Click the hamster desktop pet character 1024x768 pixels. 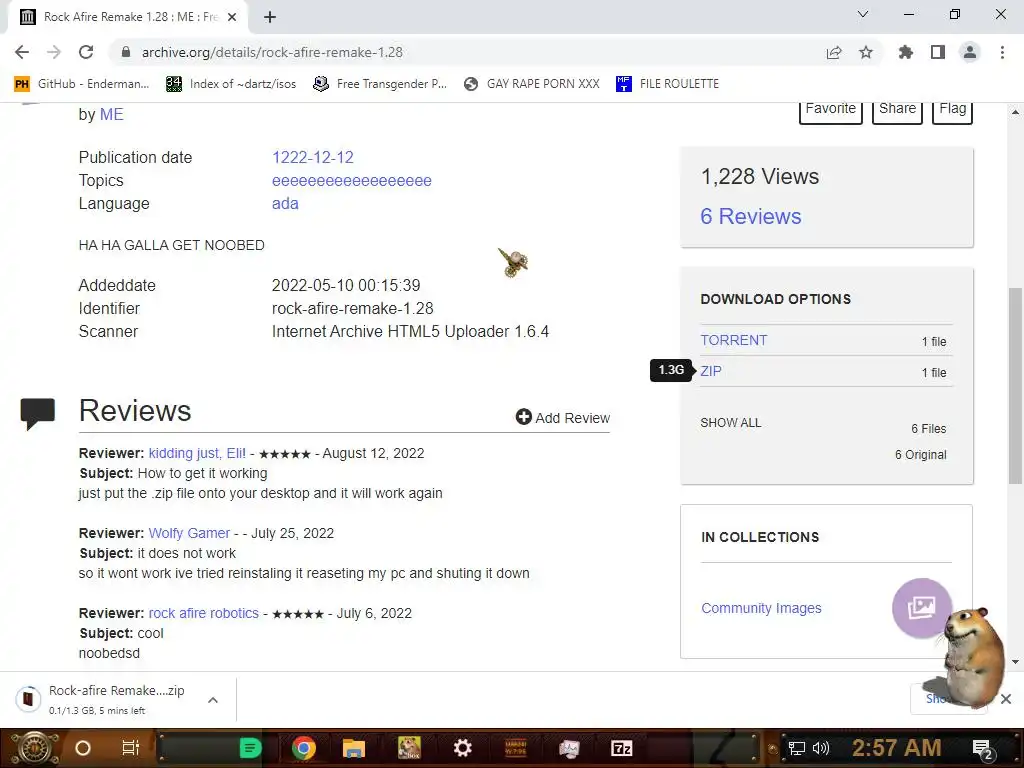tap(974, 656)
